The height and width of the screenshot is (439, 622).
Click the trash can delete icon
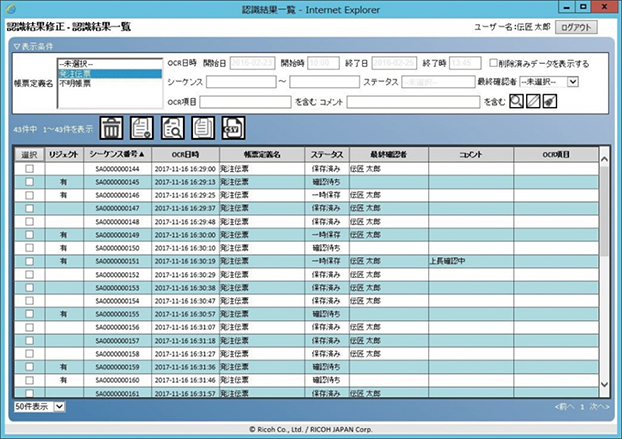click(x=112, y=127)
